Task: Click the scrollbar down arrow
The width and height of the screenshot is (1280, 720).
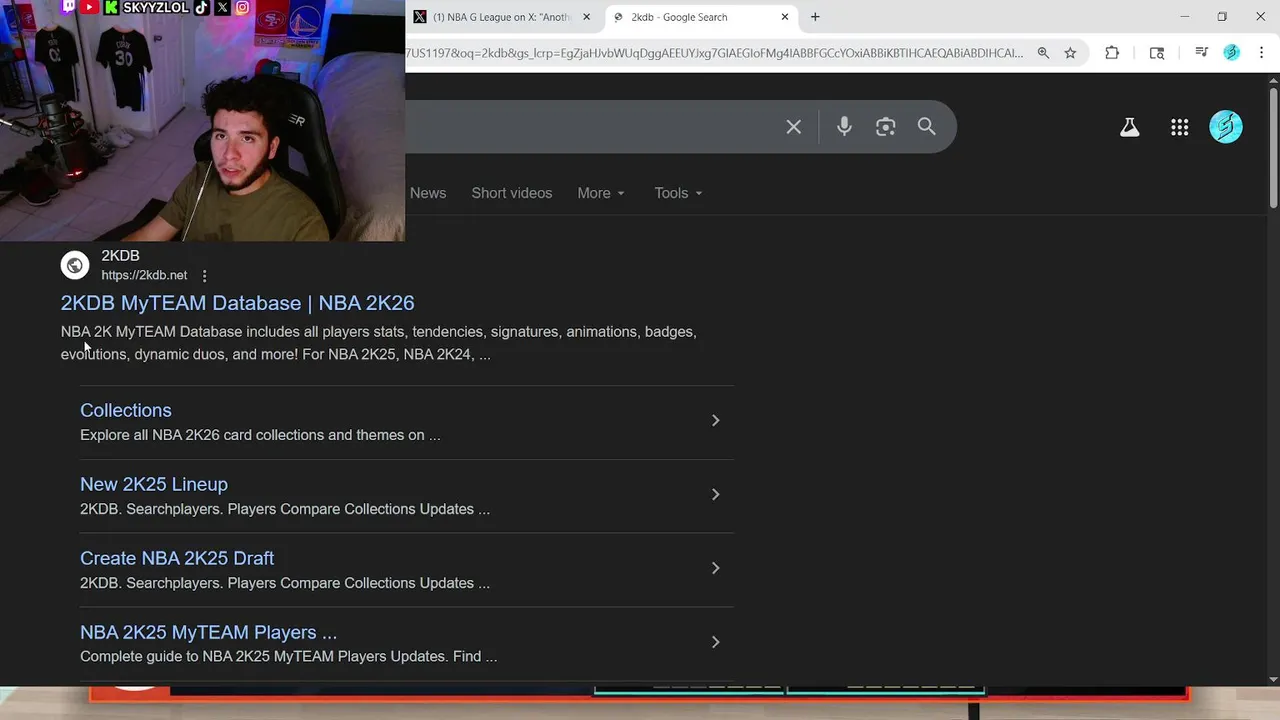Action: tap(1273, 680)
